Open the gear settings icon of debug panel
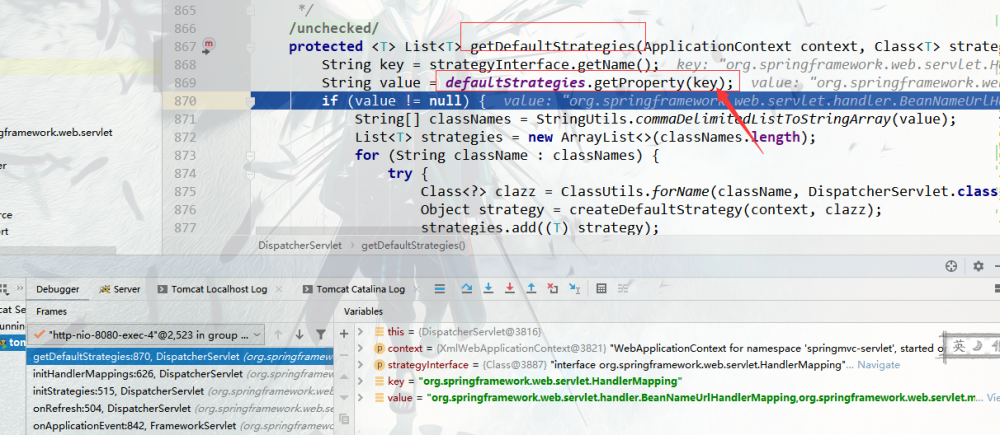The image size is (1000, 435). [978, 267]
